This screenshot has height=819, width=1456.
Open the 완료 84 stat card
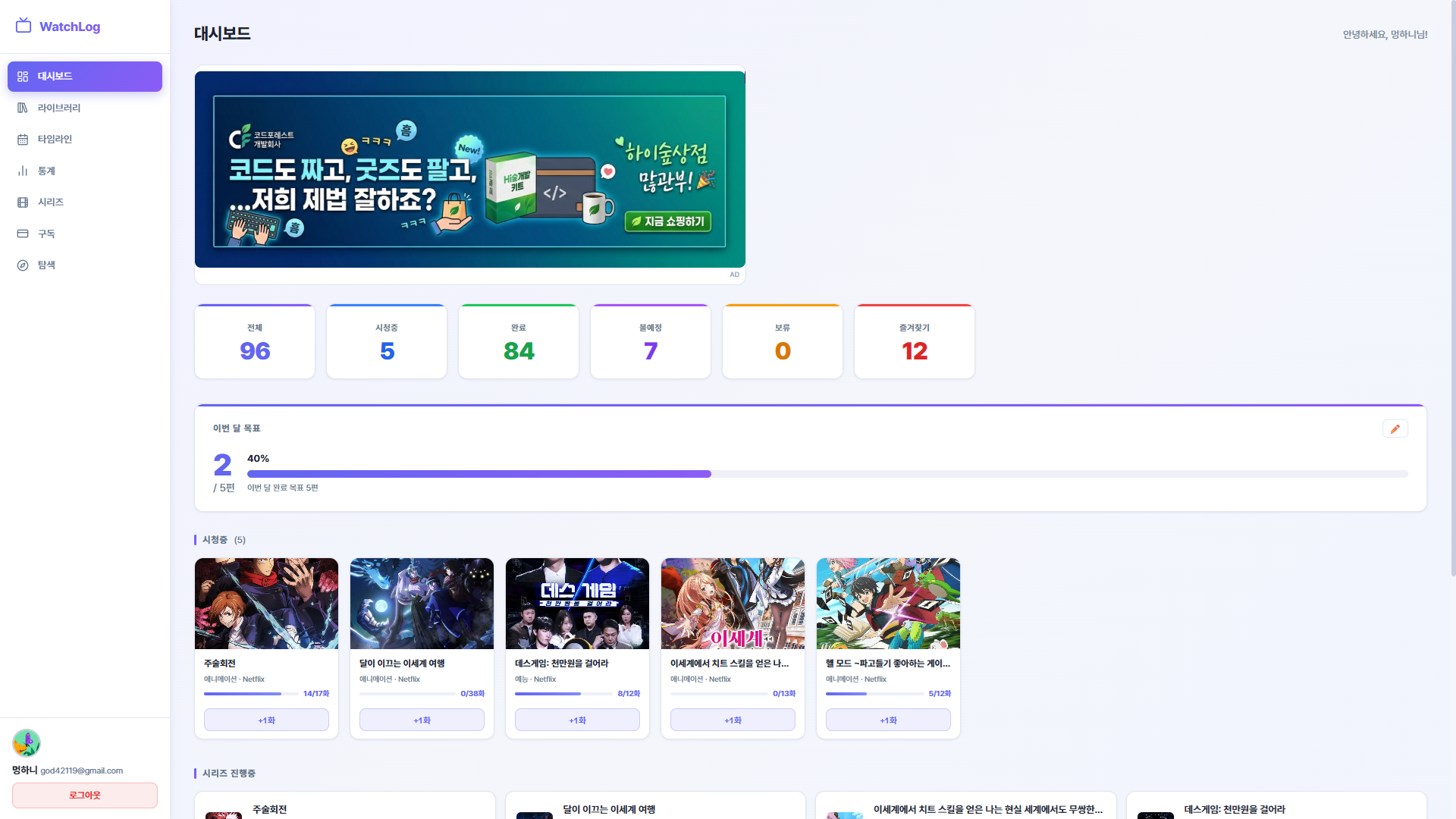(x=519, y=341)
